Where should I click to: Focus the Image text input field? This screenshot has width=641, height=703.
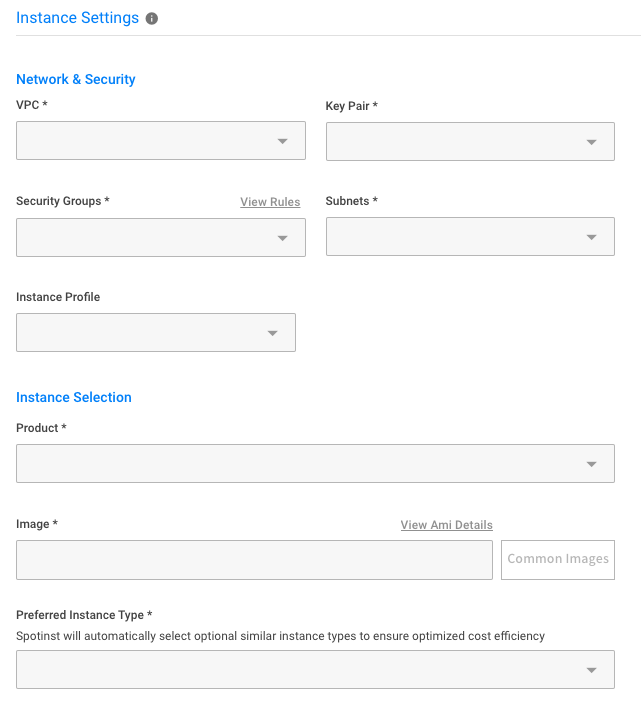point(254,560)
